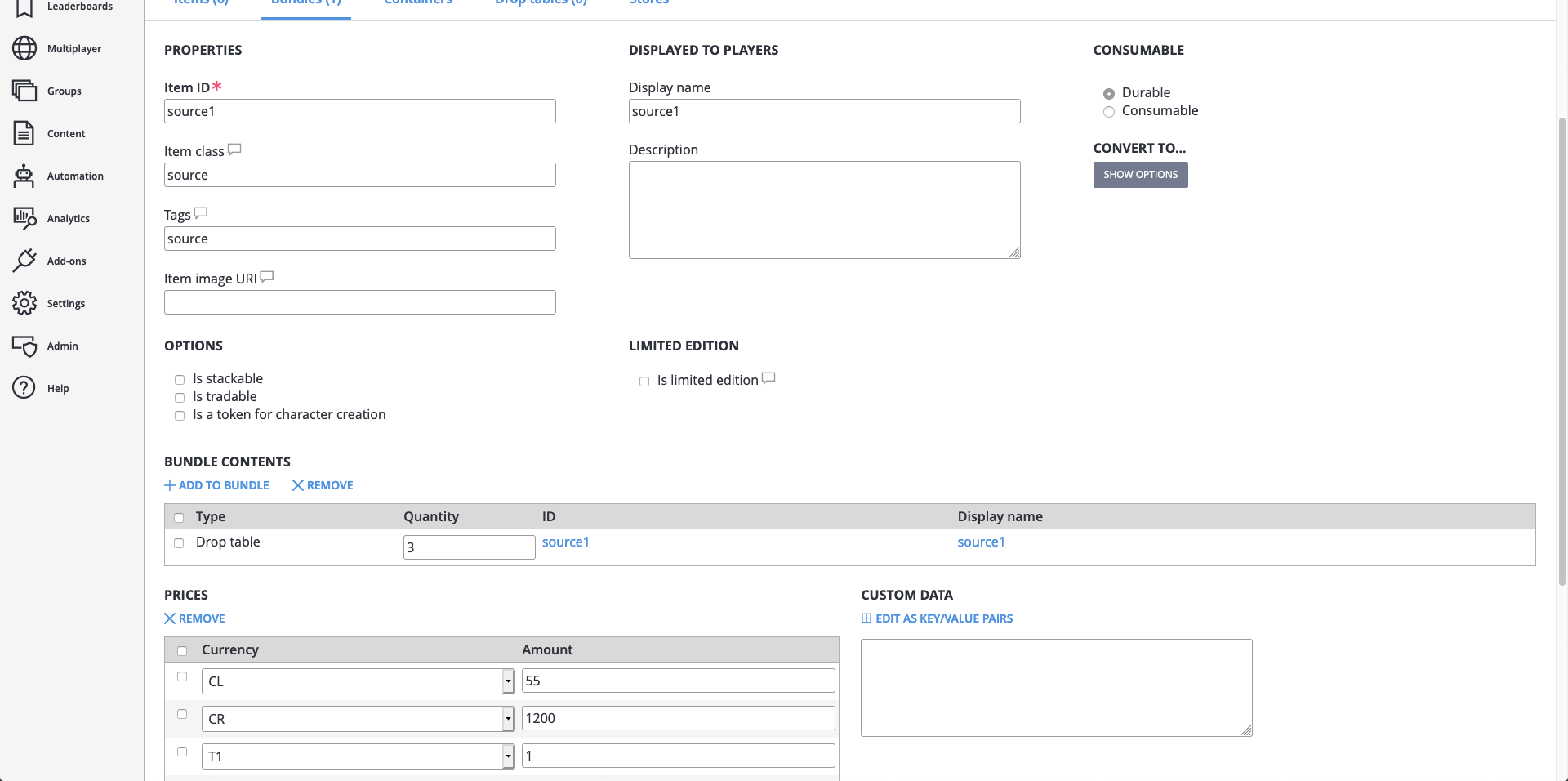Click the Quantity column header
1568x781 pixels.
click(x=431, y=516)
